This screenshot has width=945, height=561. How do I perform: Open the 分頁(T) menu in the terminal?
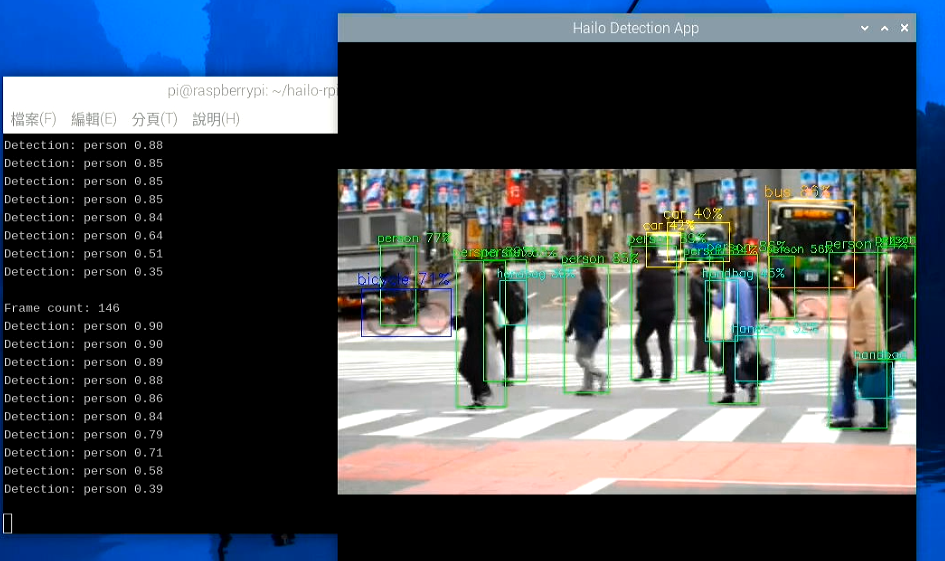coord(155,119)
